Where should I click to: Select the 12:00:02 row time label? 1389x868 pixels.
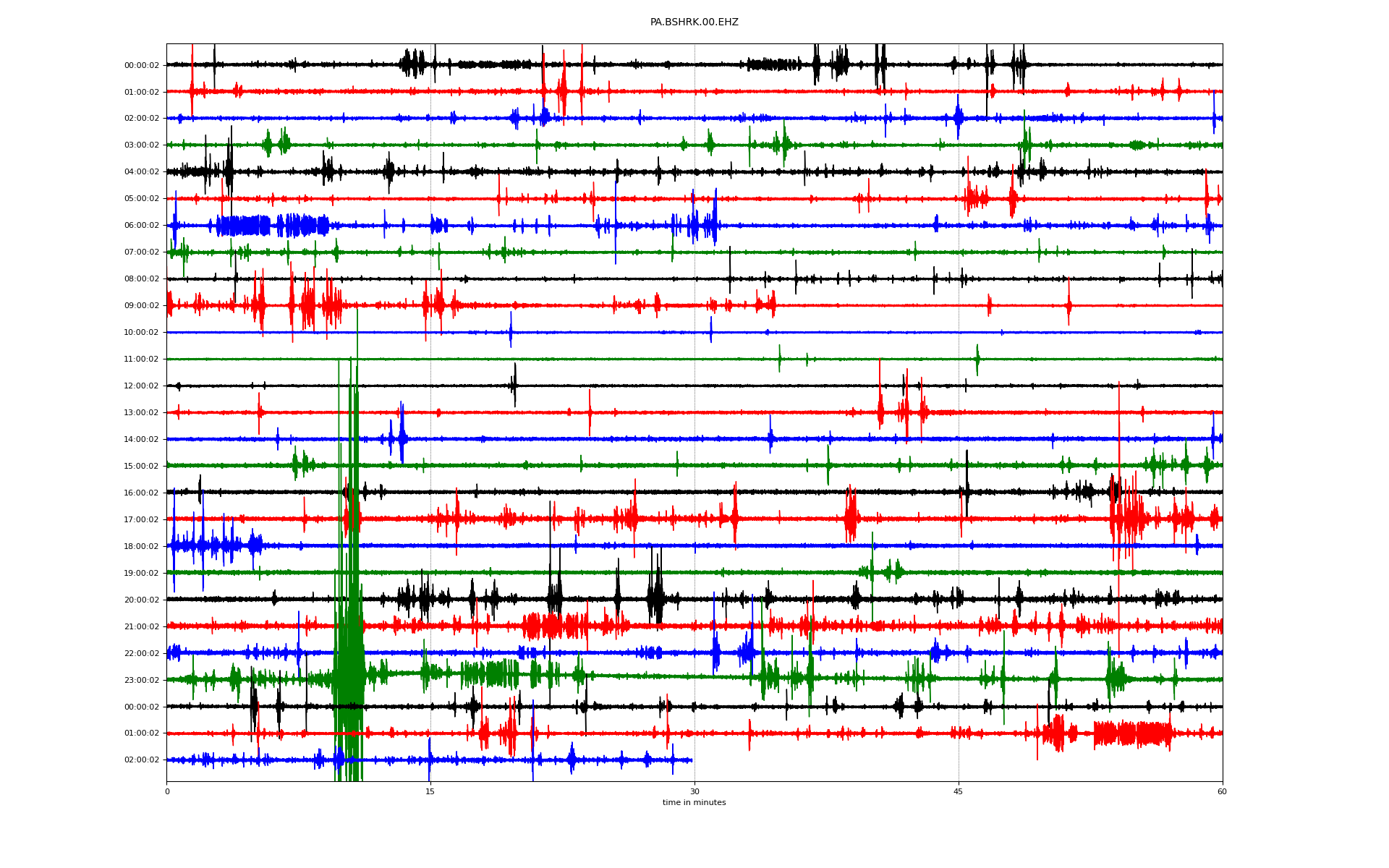(141, 386)
